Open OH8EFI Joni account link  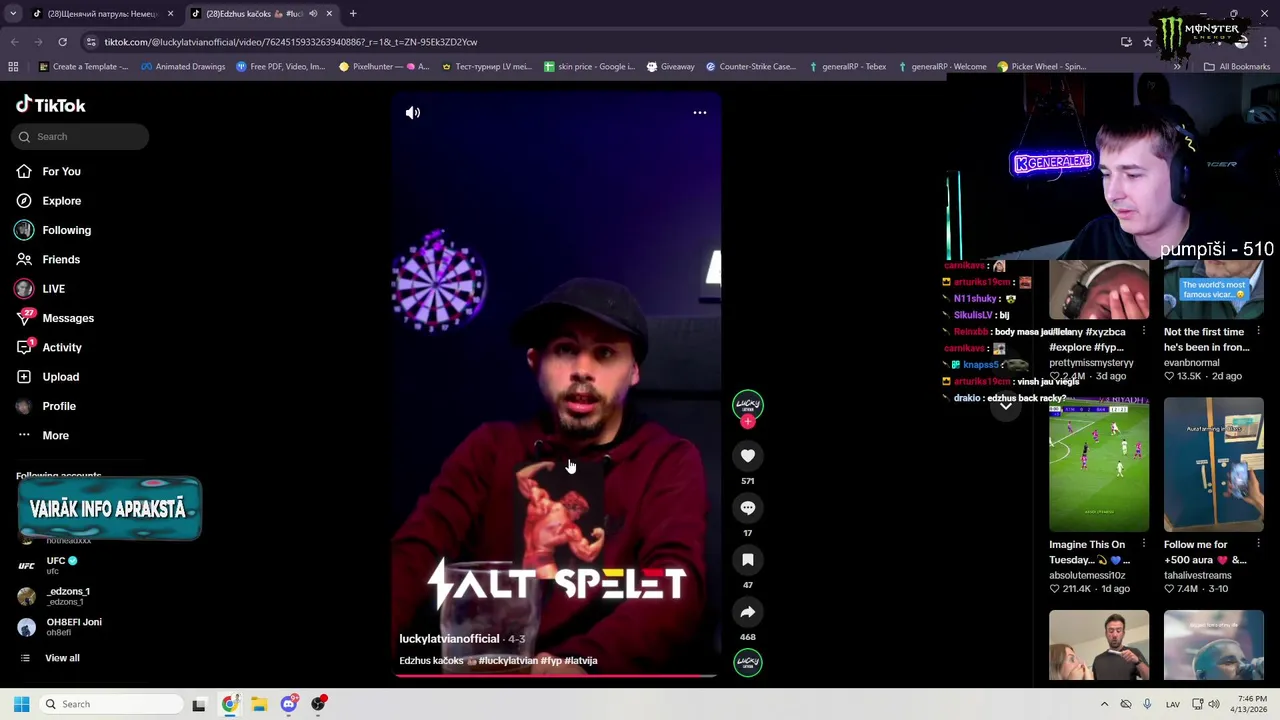pyautogui.click(x=60, y=627)
